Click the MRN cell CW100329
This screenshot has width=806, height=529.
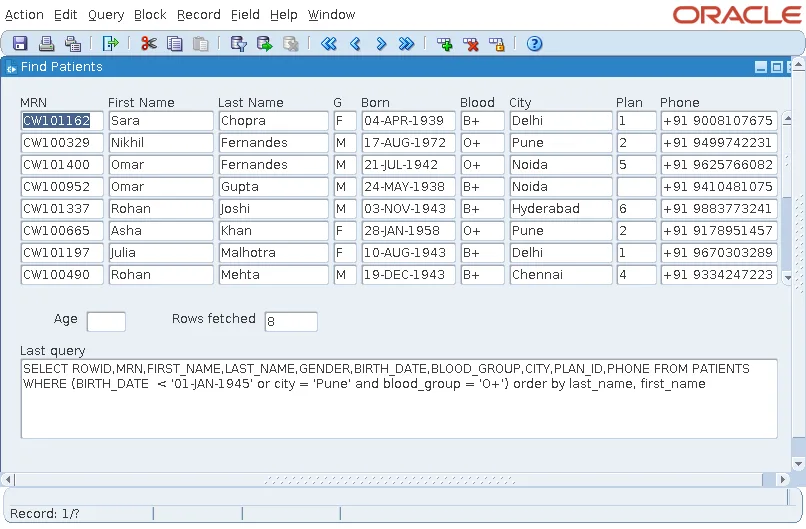pos(62,143)
